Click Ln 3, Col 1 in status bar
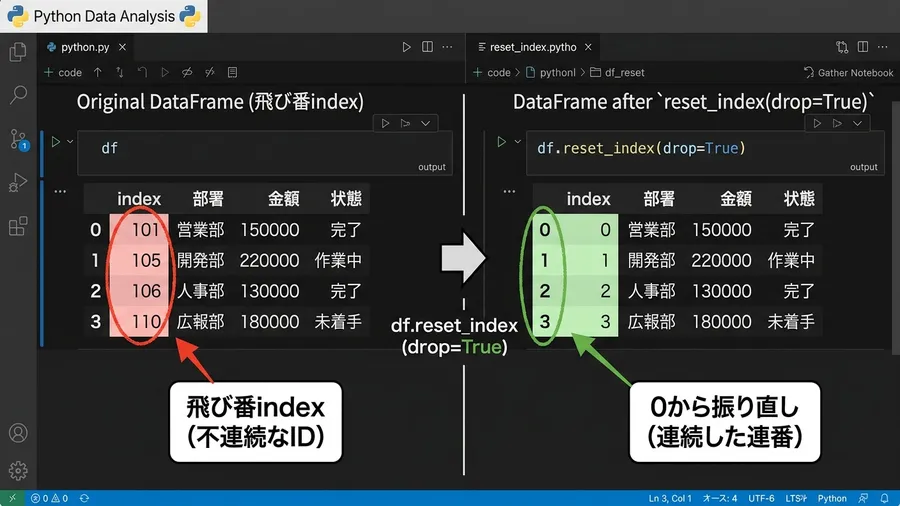Image resolution: width=900 pixels, height=506 pixels. 670,498
